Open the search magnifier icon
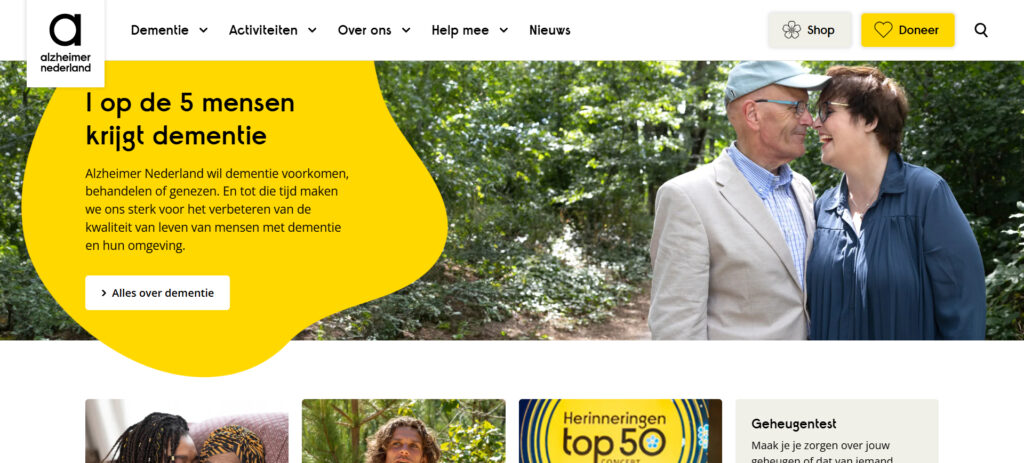This screenshot has width=1024, height=463. 981,30
